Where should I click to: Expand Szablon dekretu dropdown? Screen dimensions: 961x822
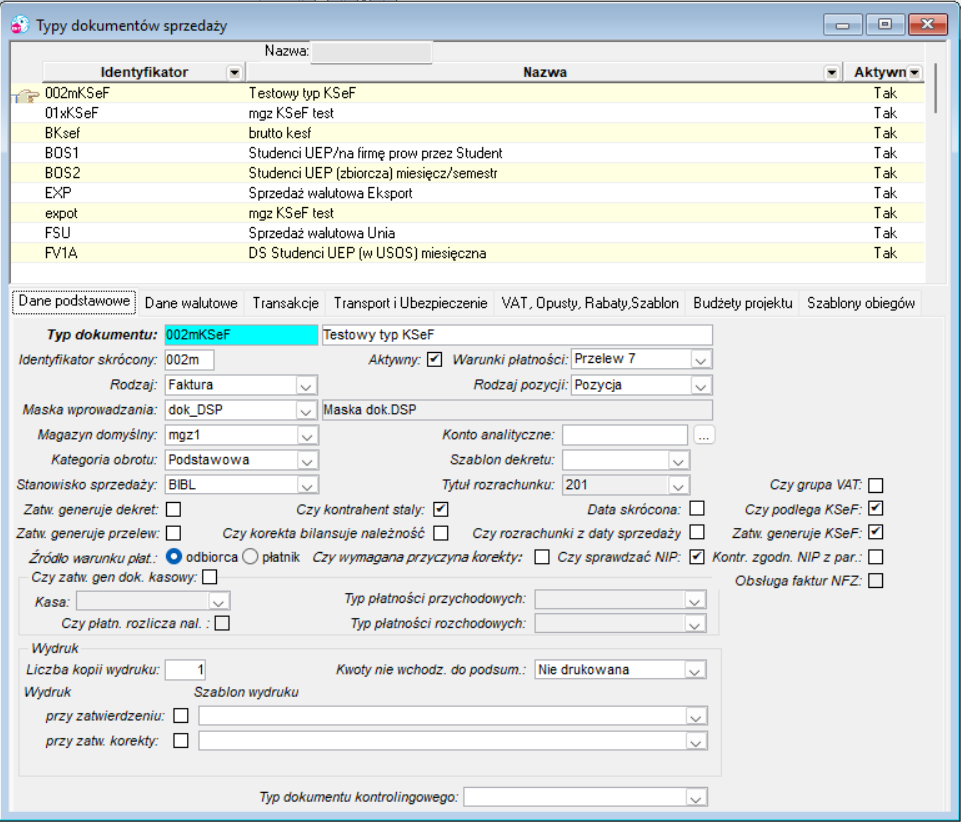(x=678, y=460)
